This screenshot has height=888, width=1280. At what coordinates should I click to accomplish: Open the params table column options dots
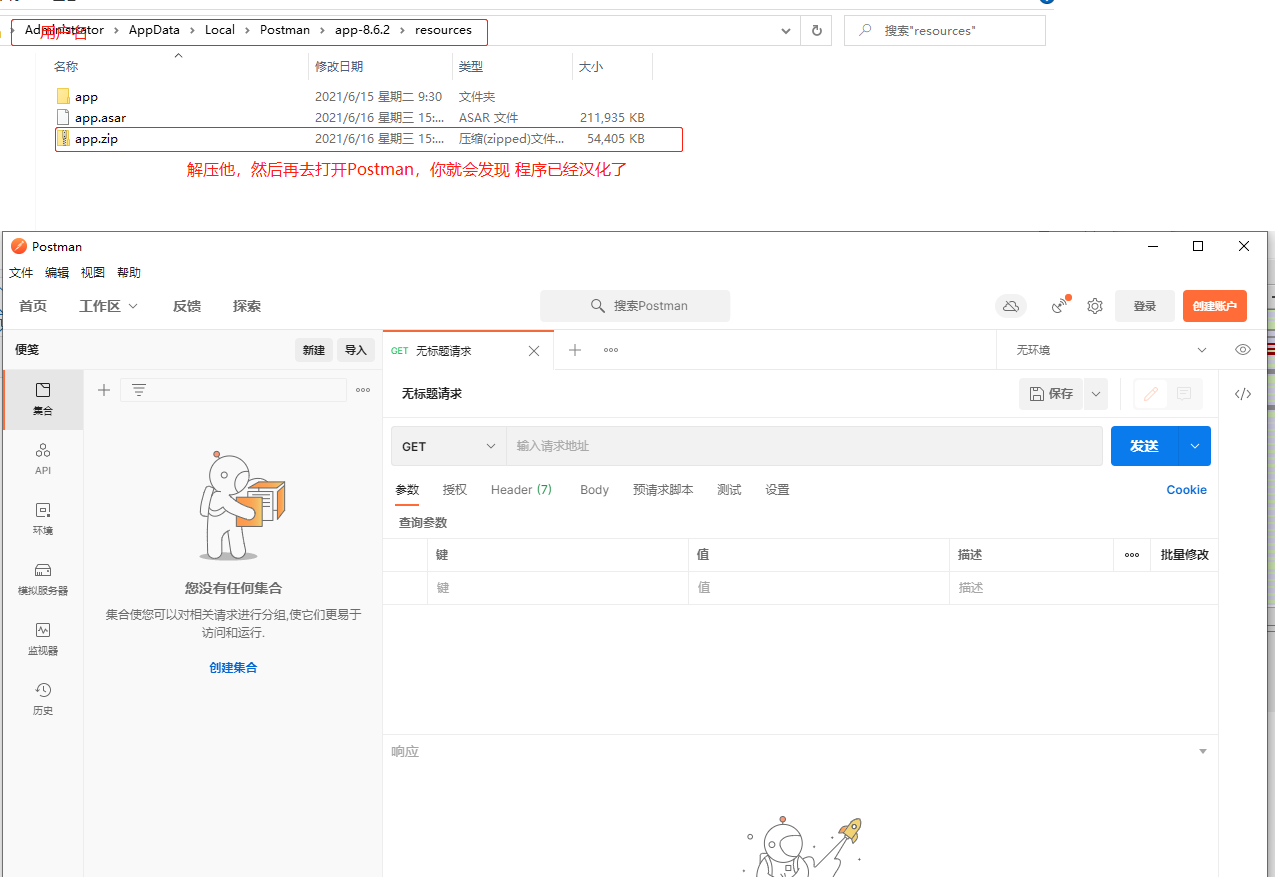[x=1132, y=555]
